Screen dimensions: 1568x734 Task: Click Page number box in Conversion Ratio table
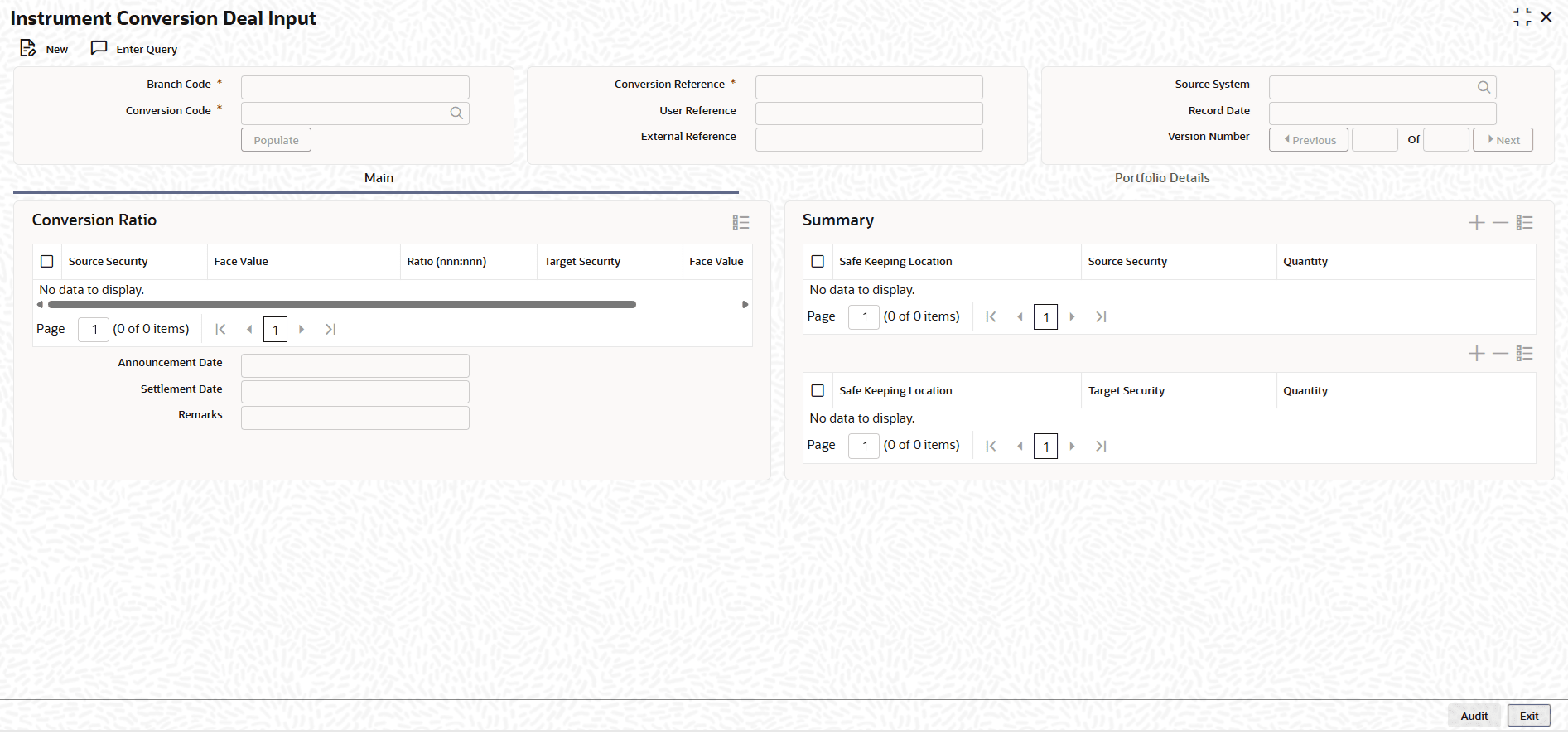pyautogui.click(x=94, y=330)
